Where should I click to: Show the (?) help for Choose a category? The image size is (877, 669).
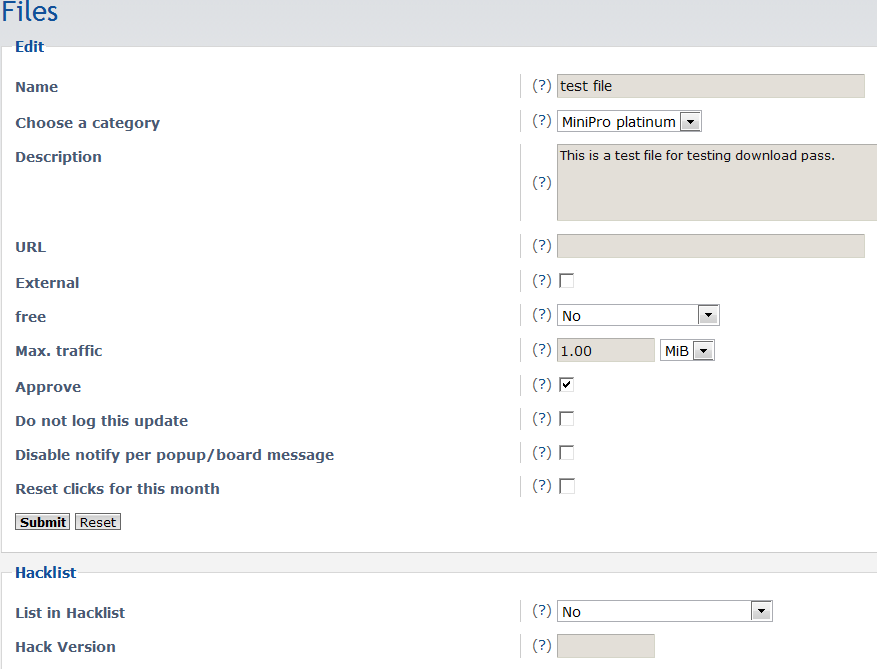pos(542,121)
